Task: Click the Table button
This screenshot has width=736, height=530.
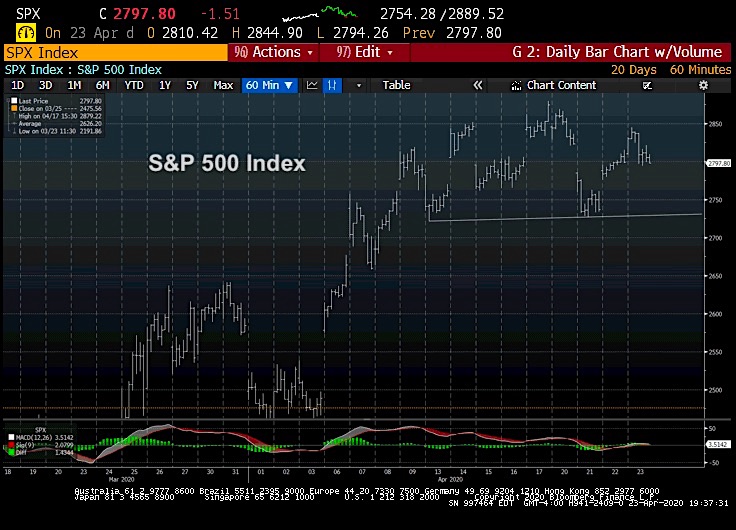Action: [x=396, y=85]
